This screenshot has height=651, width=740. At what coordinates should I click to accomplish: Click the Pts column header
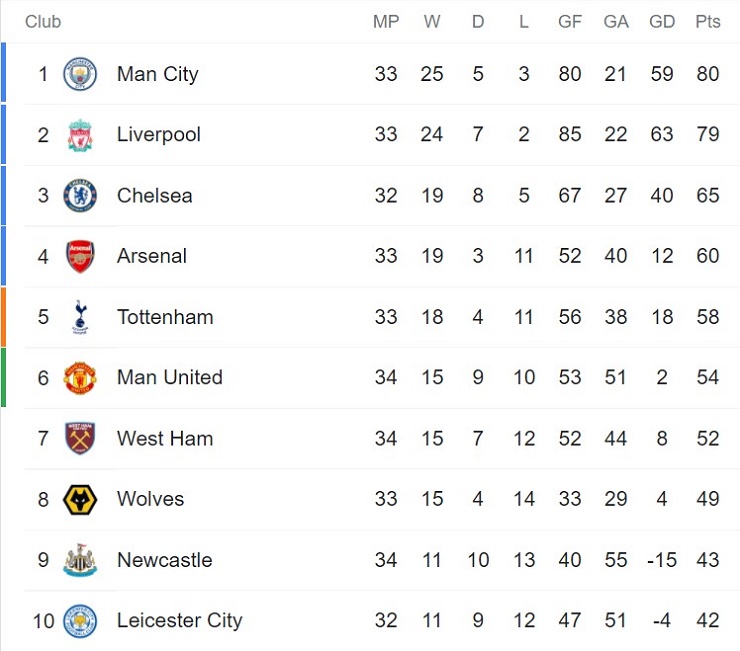[707, 22]
